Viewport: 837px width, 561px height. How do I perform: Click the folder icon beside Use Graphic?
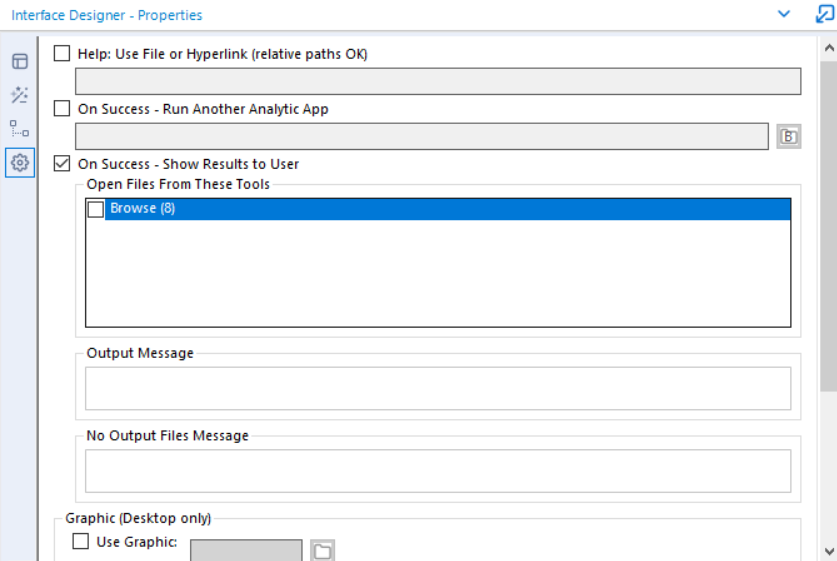coord(322,551)
